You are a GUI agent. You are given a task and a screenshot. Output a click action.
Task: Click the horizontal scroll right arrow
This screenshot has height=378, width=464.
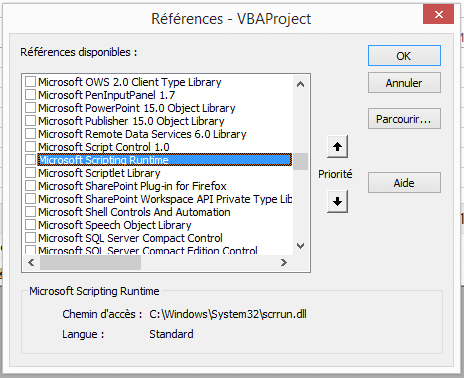[284, 263]
